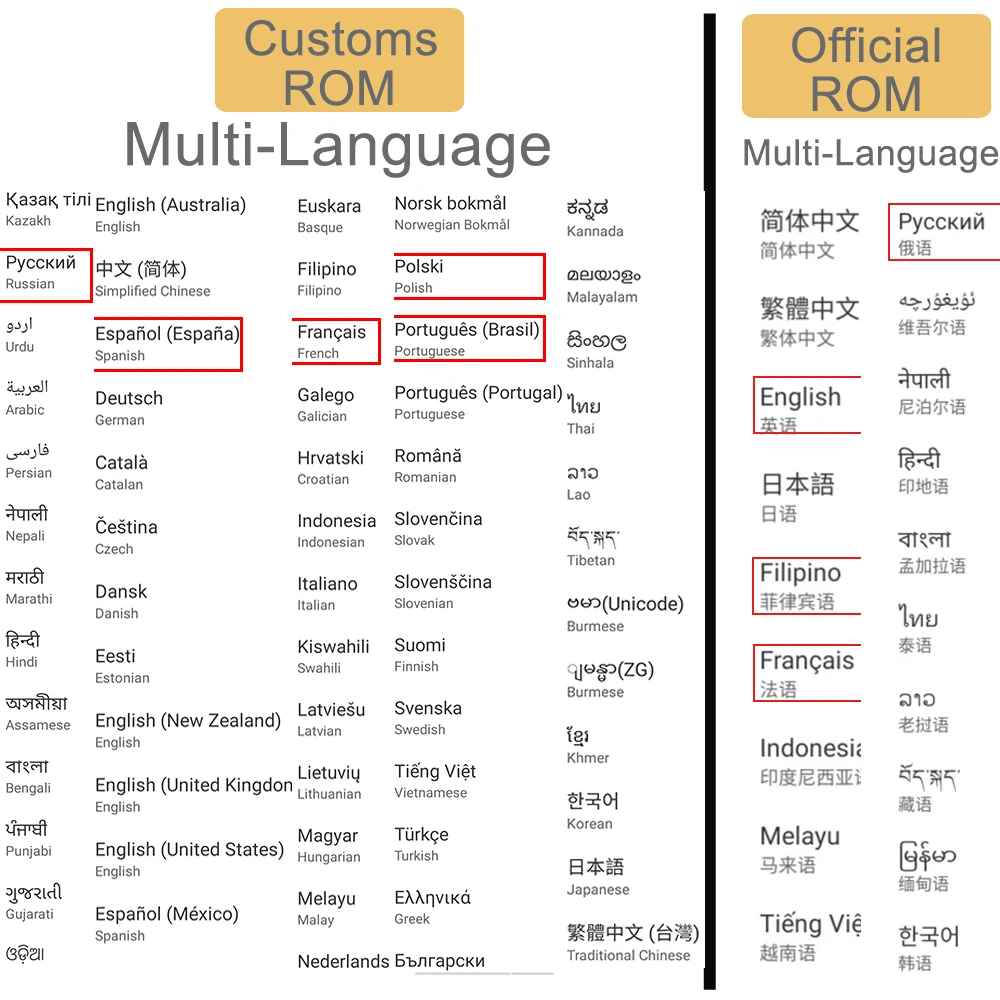Image resolution: width=1000 pixels, height=1000 pixels.
Task: Select Slovenščina Slovenian language
Action: coord(443,592)
